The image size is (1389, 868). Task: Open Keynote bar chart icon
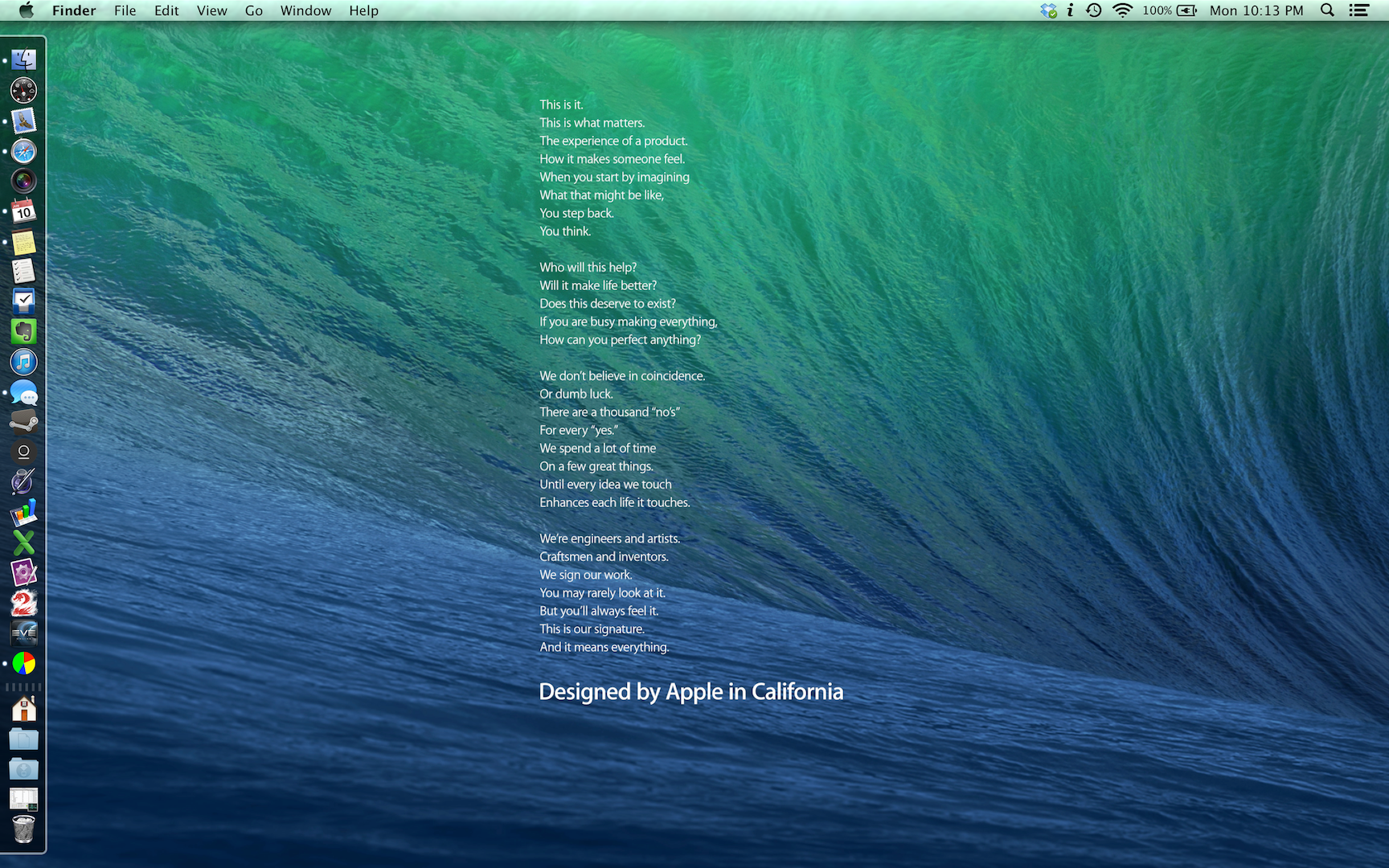(x=24, y=513)
